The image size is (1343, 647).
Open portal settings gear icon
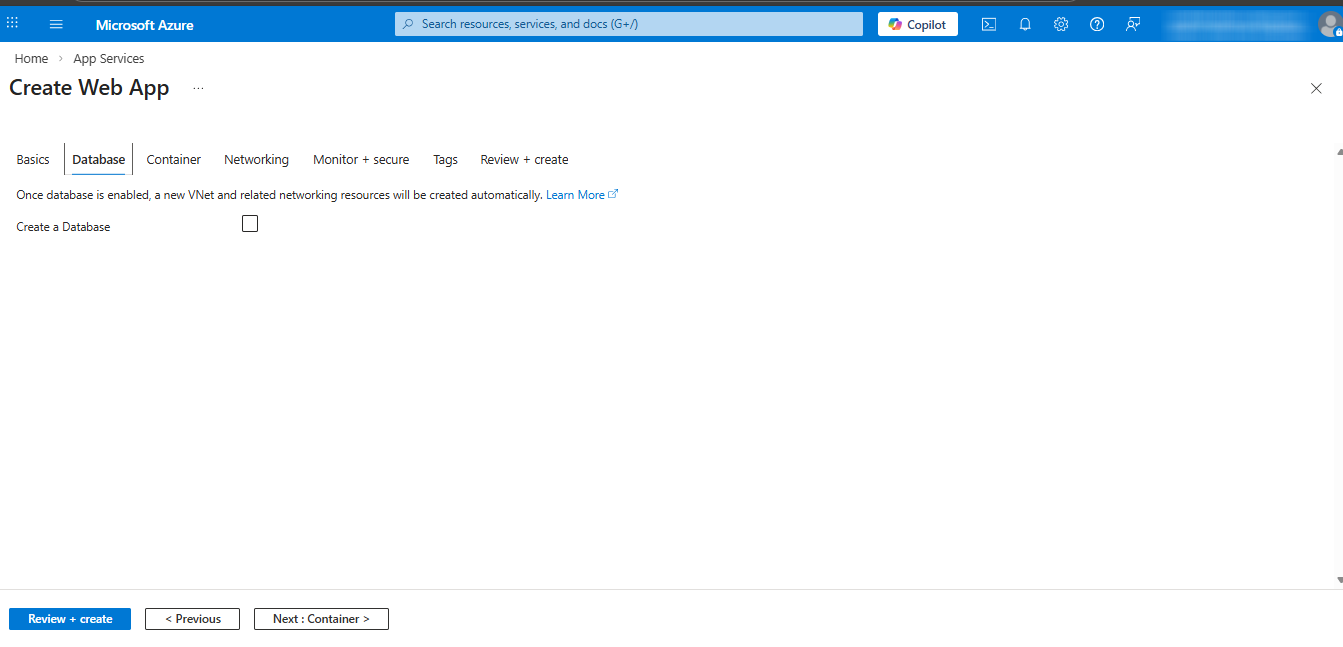tap(1061, 24)
